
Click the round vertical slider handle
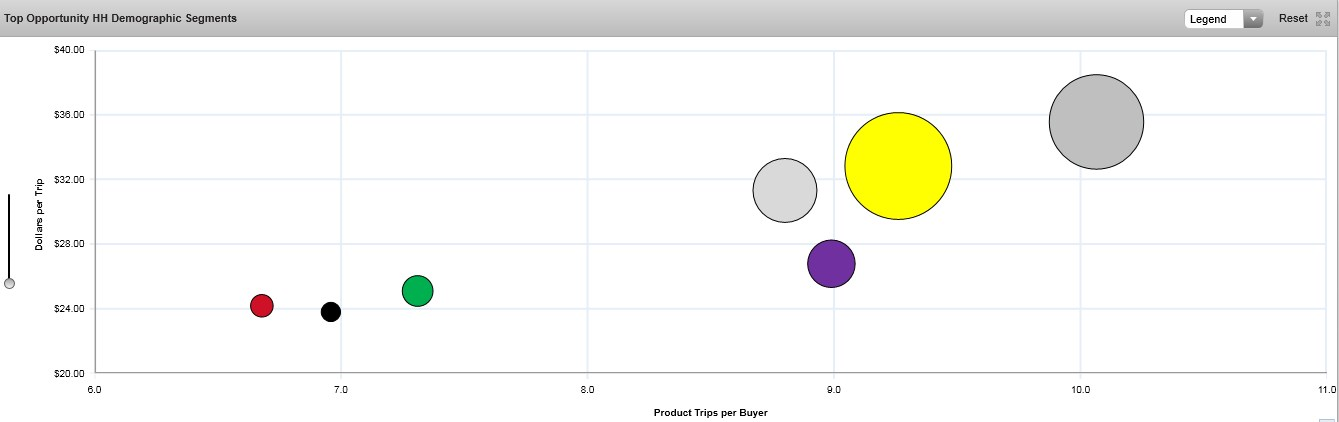pyautogui.click(x=10, y=284)
